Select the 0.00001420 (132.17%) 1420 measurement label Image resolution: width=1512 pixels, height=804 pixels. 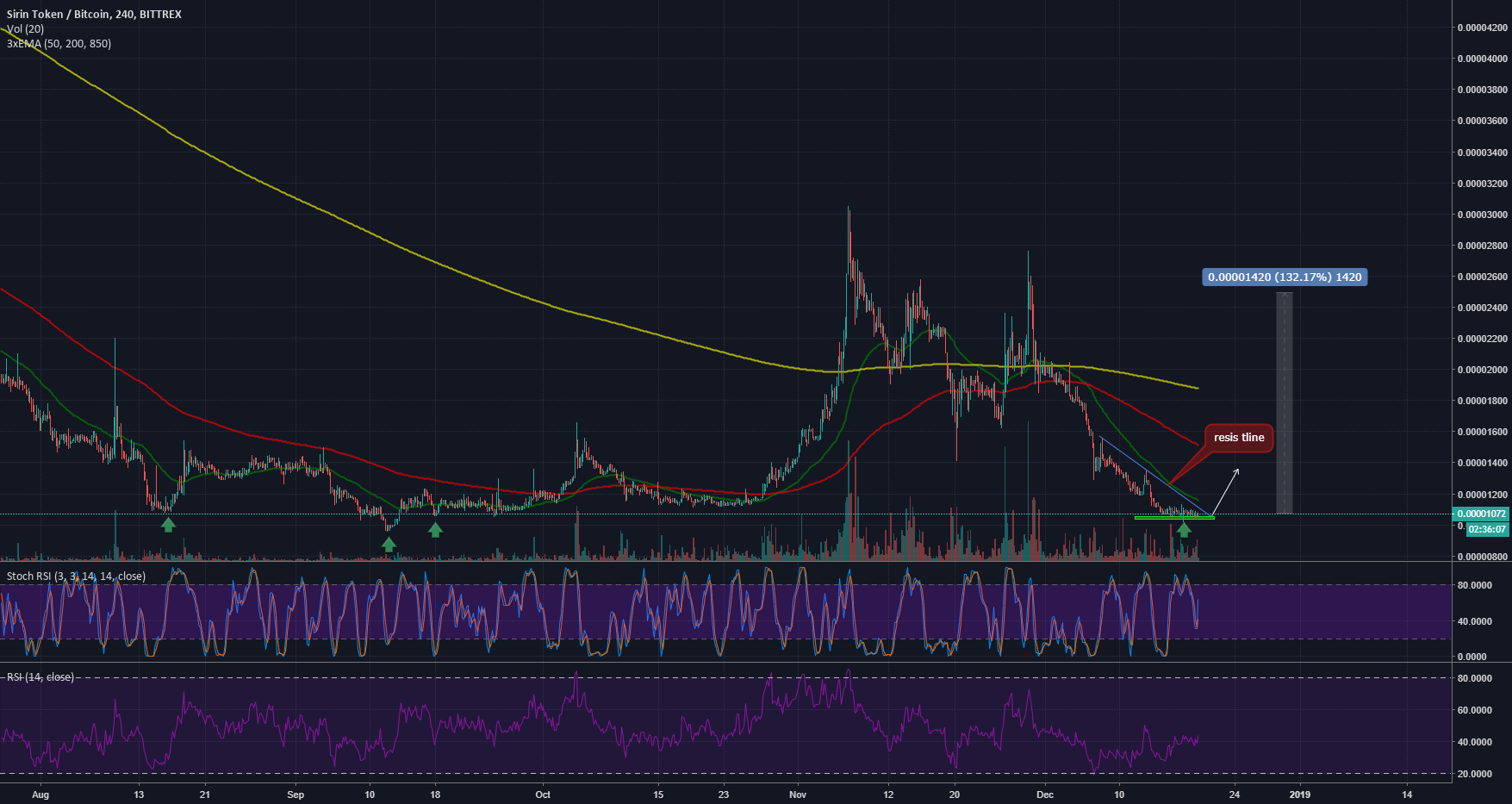click(x=1285, y=277)
